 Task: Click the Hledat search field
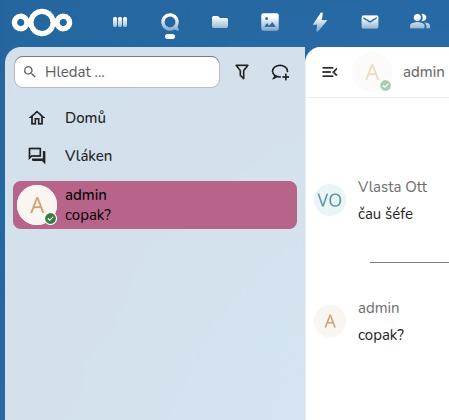click(x=117, y=72)
